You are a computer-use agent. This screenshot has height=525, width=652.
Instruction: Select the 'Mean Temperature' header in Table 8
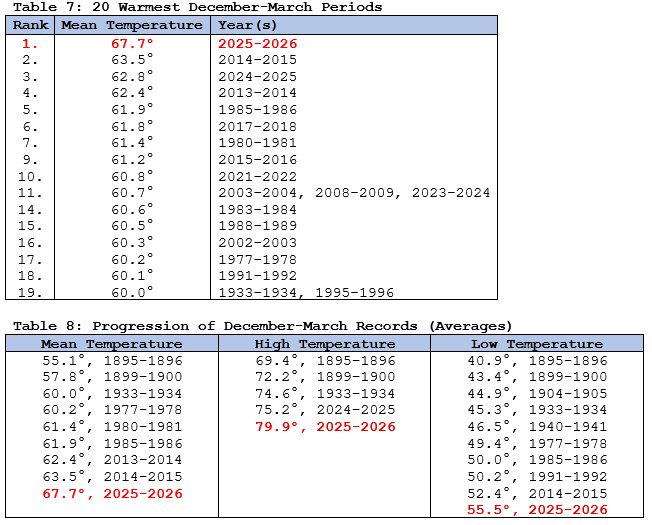click(x=111, y=344)
